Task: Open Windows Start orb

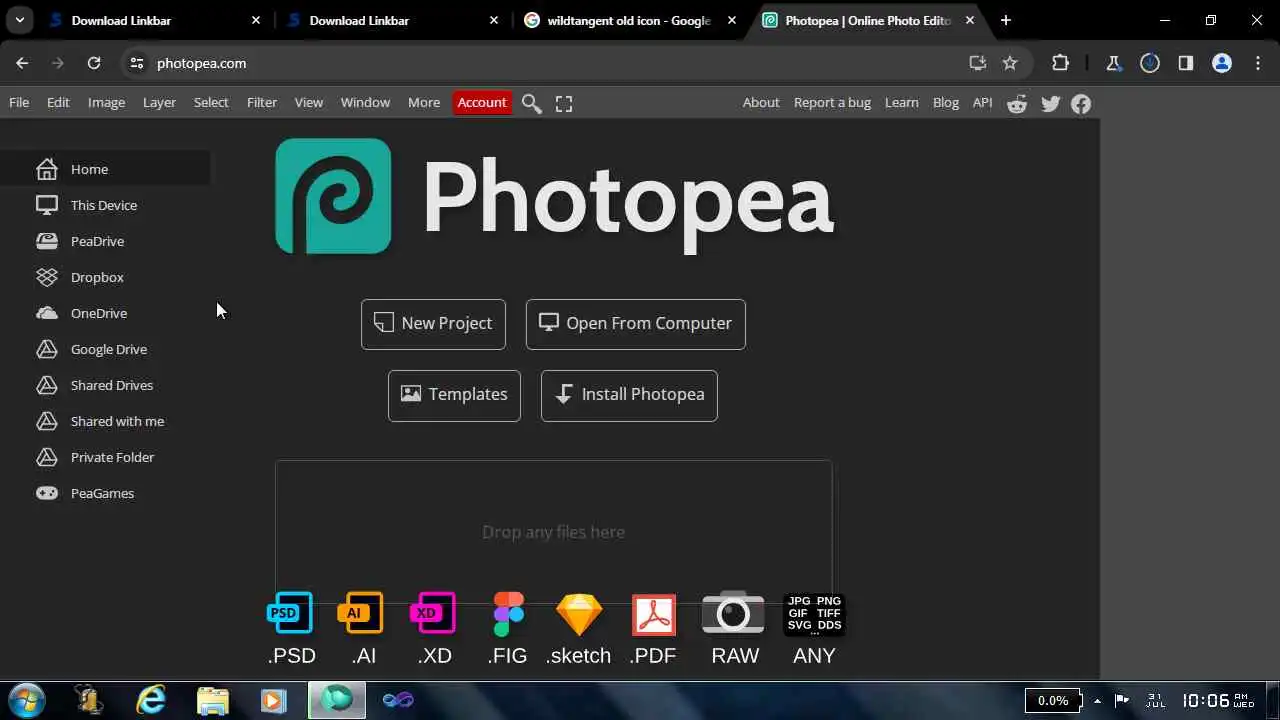Action: pyautogui.click(x=26, y=700)
